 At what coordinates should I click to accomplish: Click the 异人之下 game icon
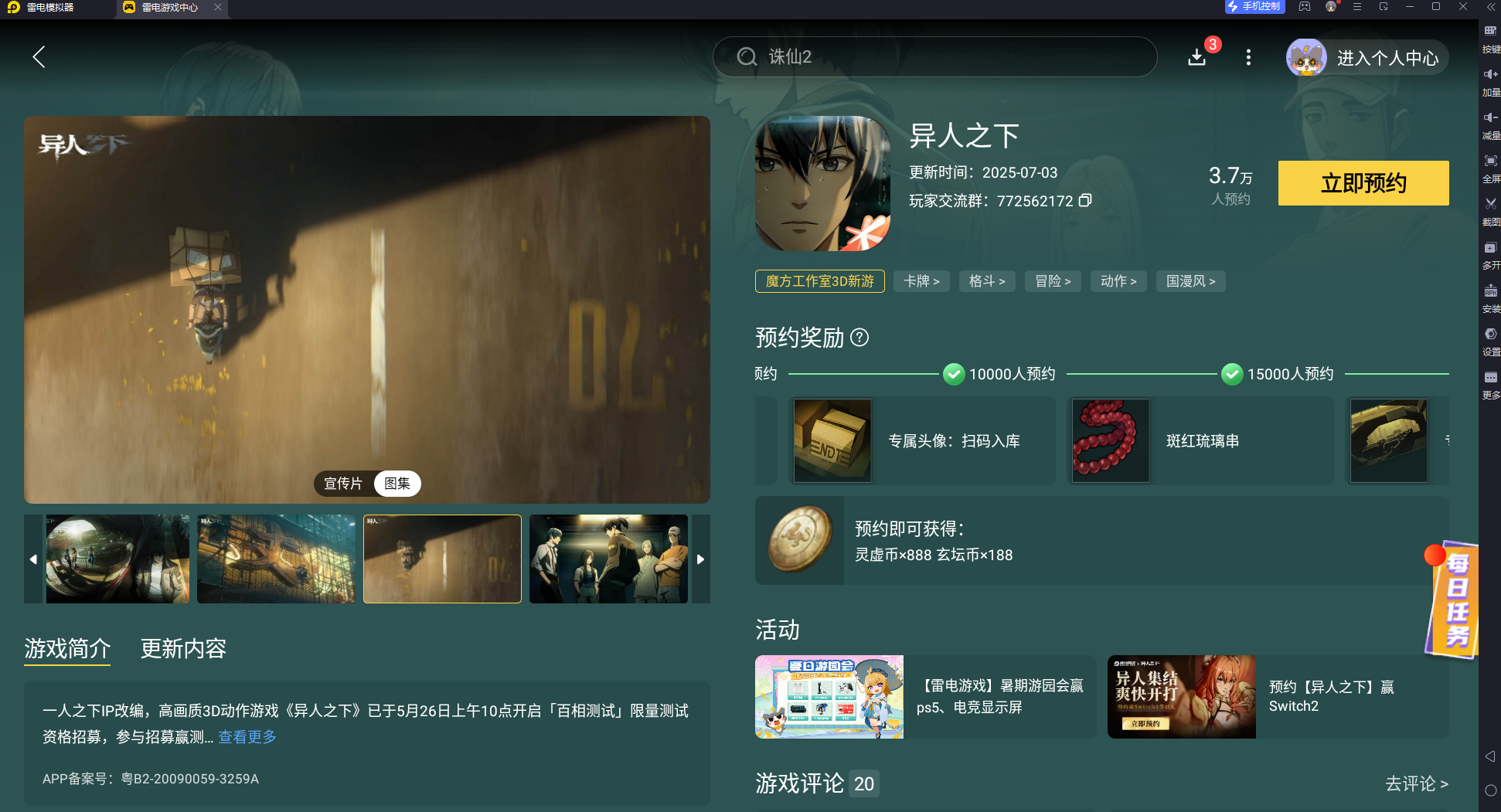coord(822,183)
